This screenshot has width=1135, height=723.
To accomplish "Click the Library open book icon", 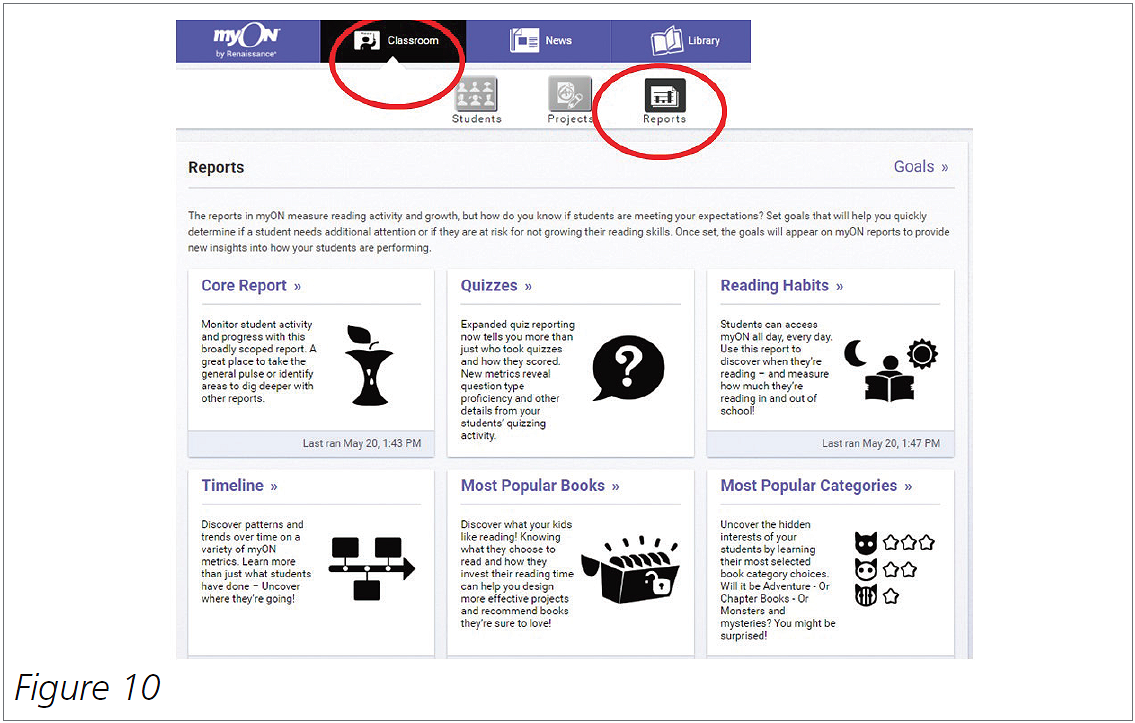I will tap(666, 41).
